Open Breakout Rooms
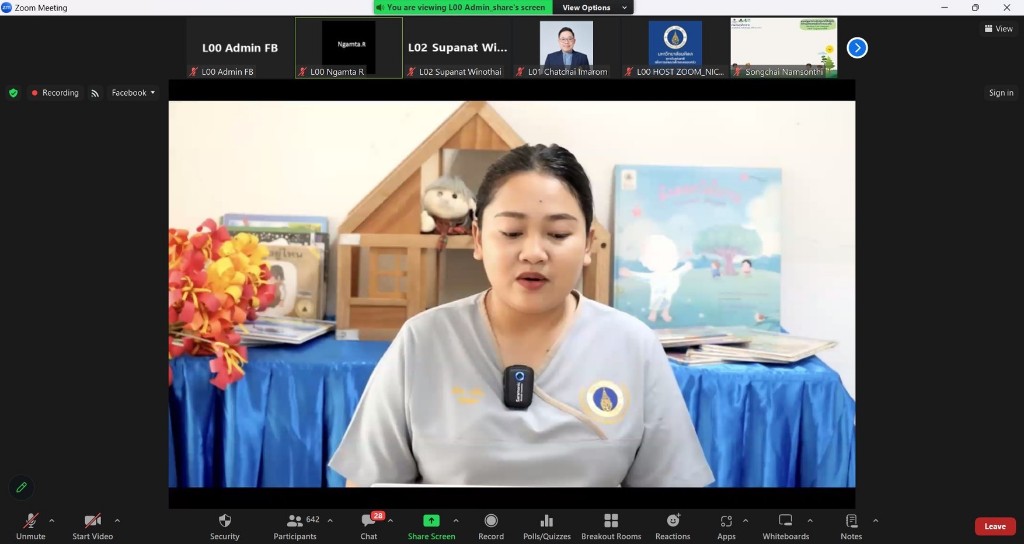This screenshot has height=544, width=1024. coord(611,526)
